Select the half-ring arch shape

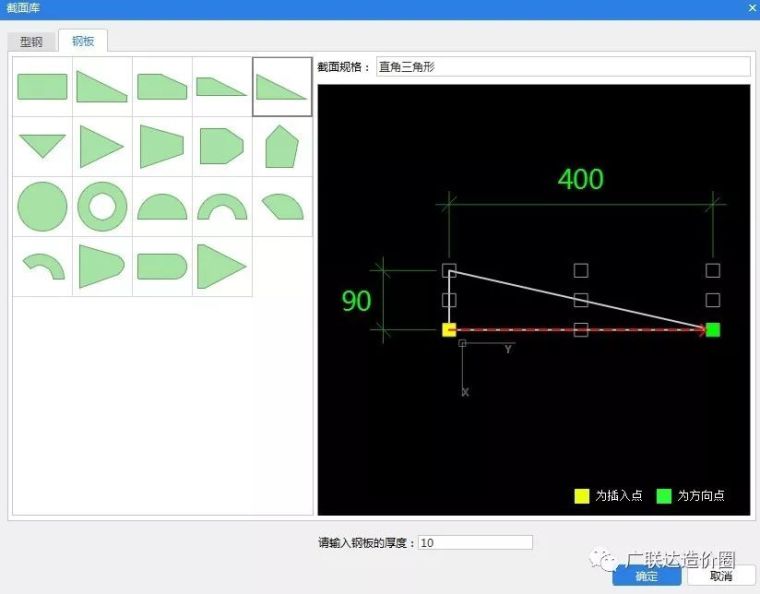222,207
